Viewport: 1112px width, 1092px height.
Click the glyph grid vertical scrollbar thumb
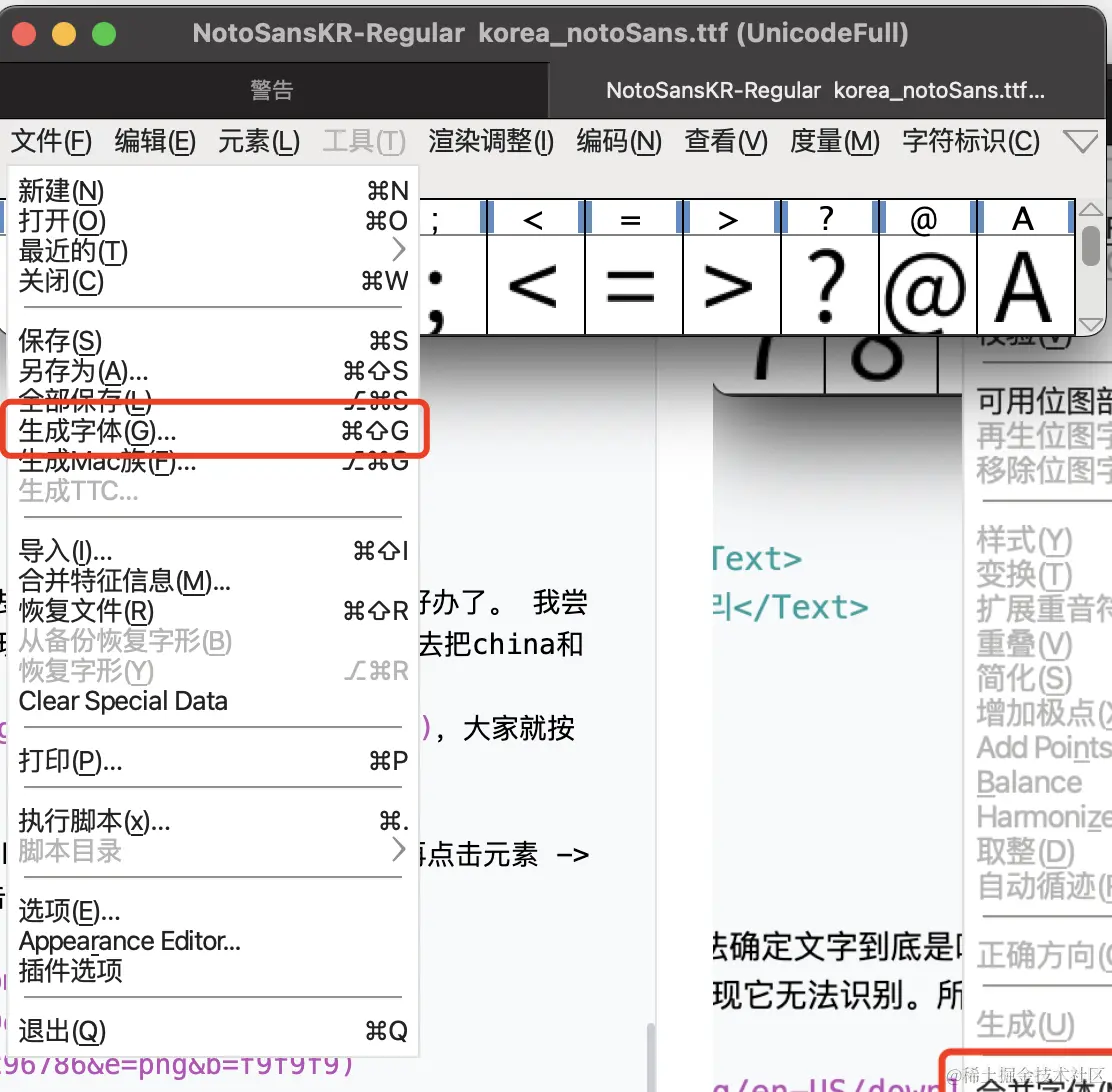pyautogui.click(x=1092, y=244)
